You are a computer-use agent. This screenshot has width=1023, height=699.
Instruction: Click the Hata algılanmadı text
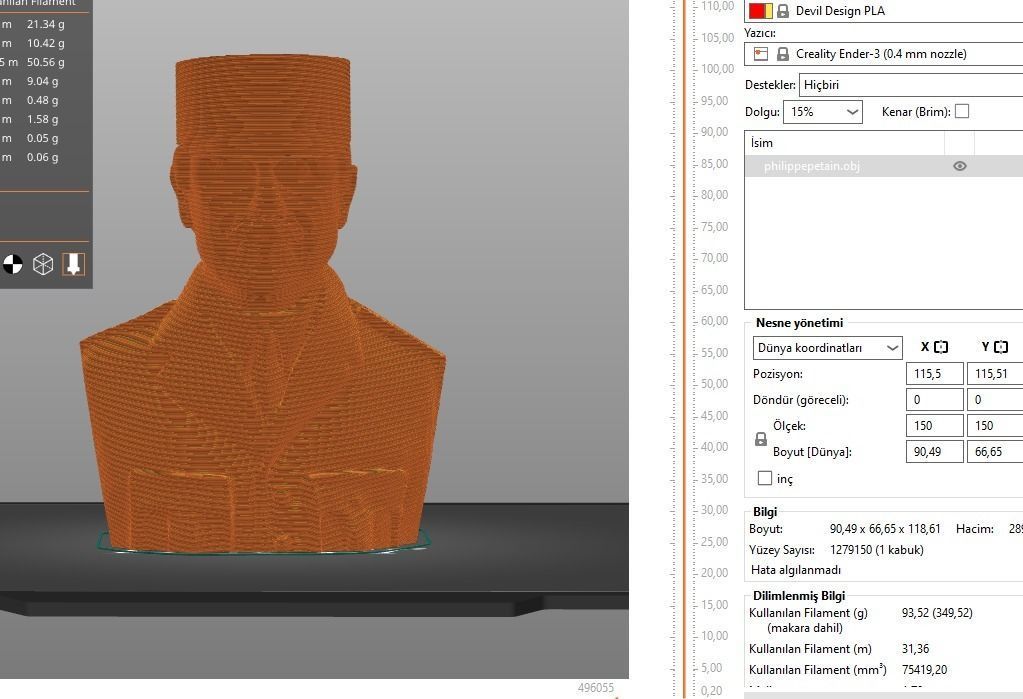coord(796,570)
